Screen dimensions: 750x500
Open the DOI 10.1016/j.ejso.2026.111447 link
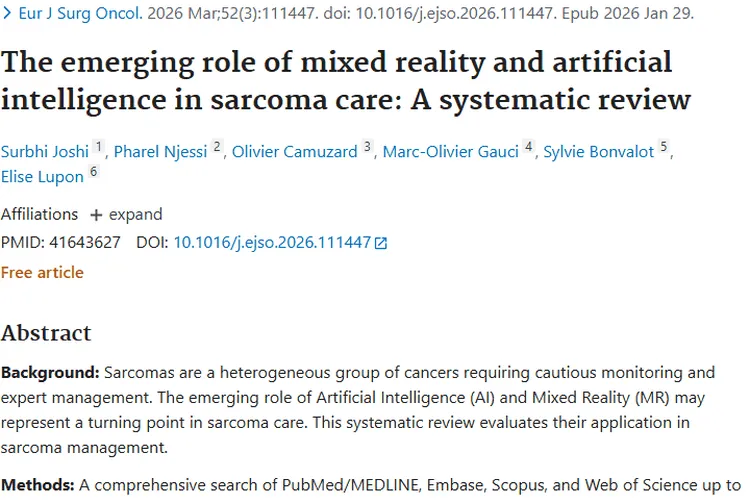(x=271, y=242)
